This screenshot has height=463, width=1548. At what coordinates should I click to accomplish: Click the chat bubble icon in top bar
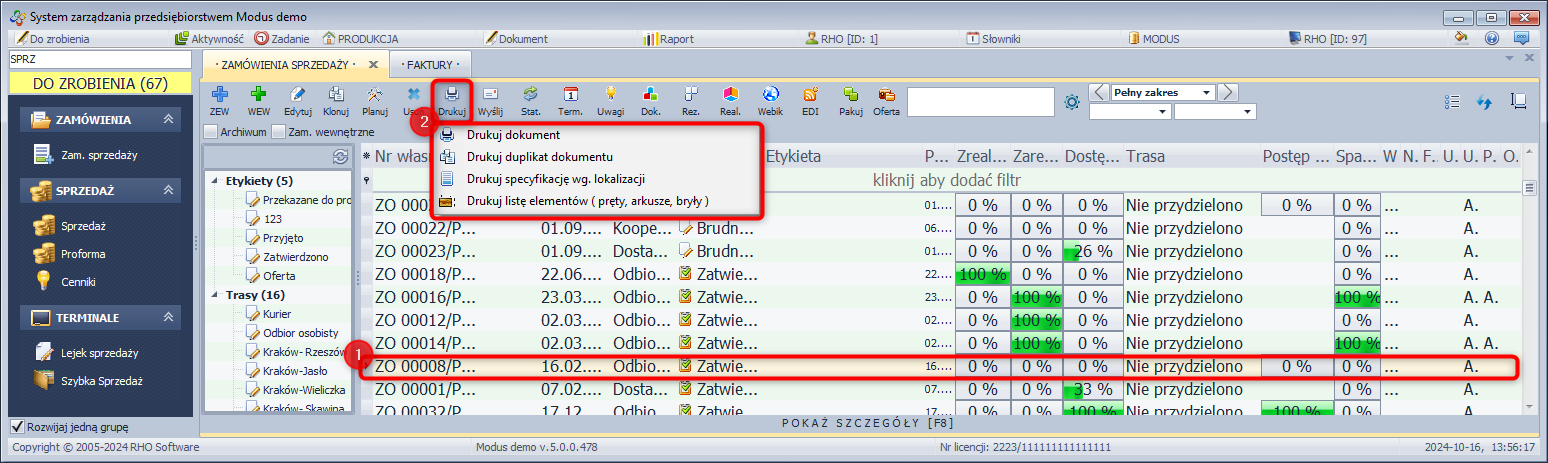pyautogui.click(x=1521, y=38)
